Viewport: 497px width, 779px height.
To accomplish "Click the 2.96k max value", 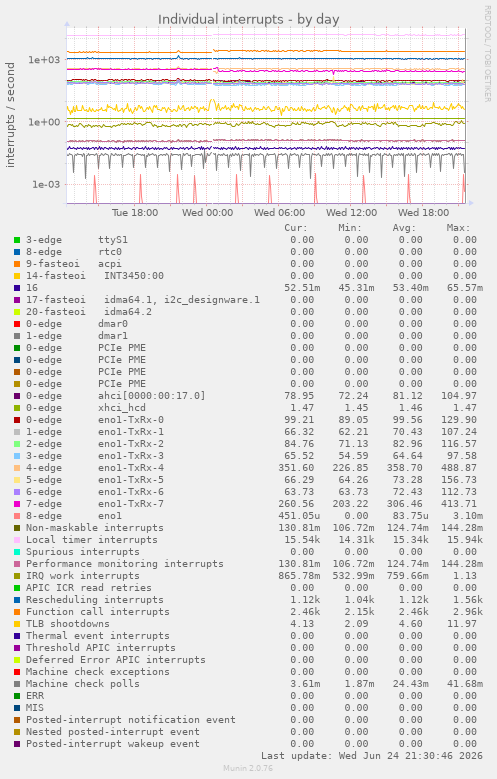I will coord(468,612).
